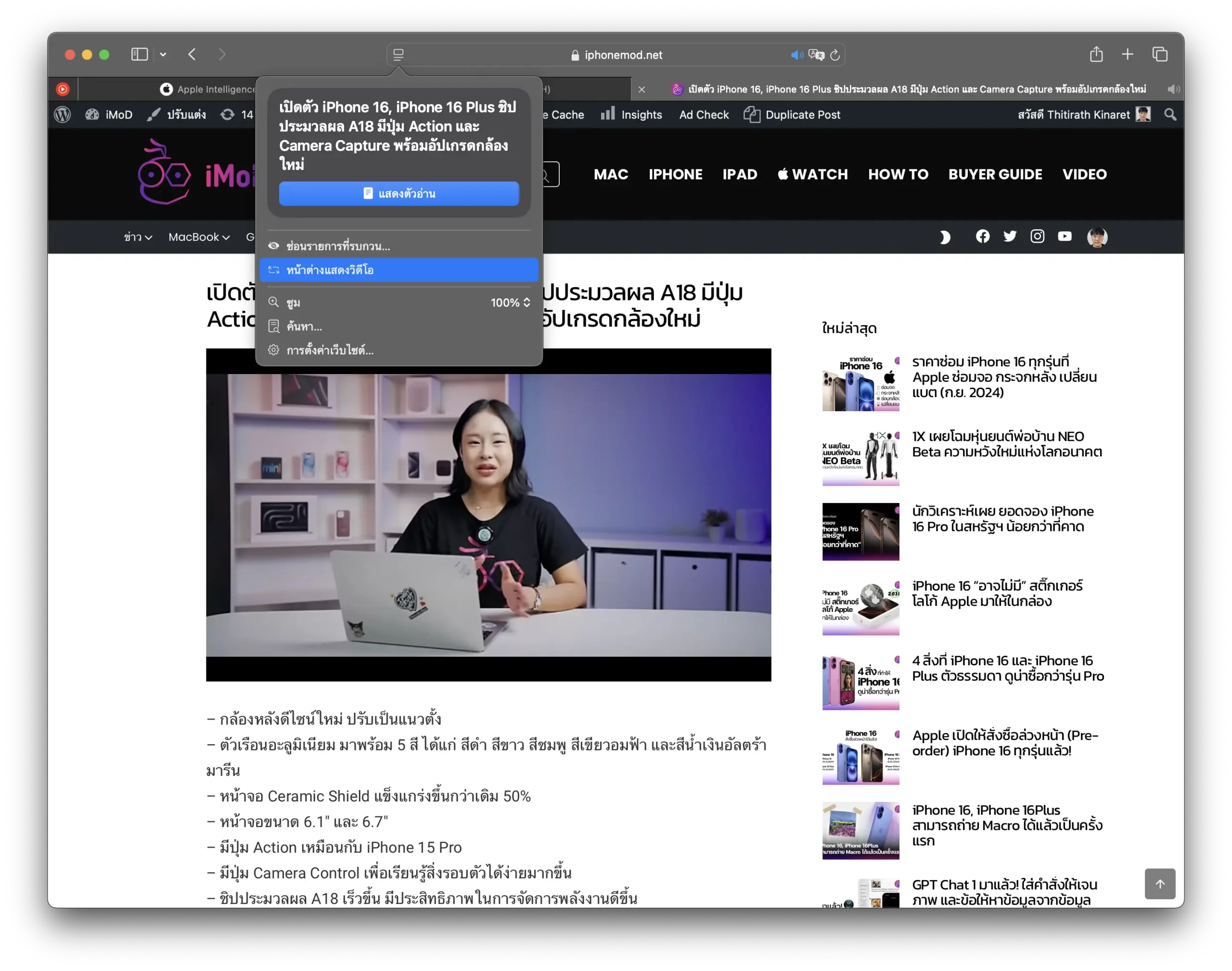Click the scroll-to-top arrow button
Image resolution: width=1232 pixels, height=971 pixels.
(x=1159, y=883)
